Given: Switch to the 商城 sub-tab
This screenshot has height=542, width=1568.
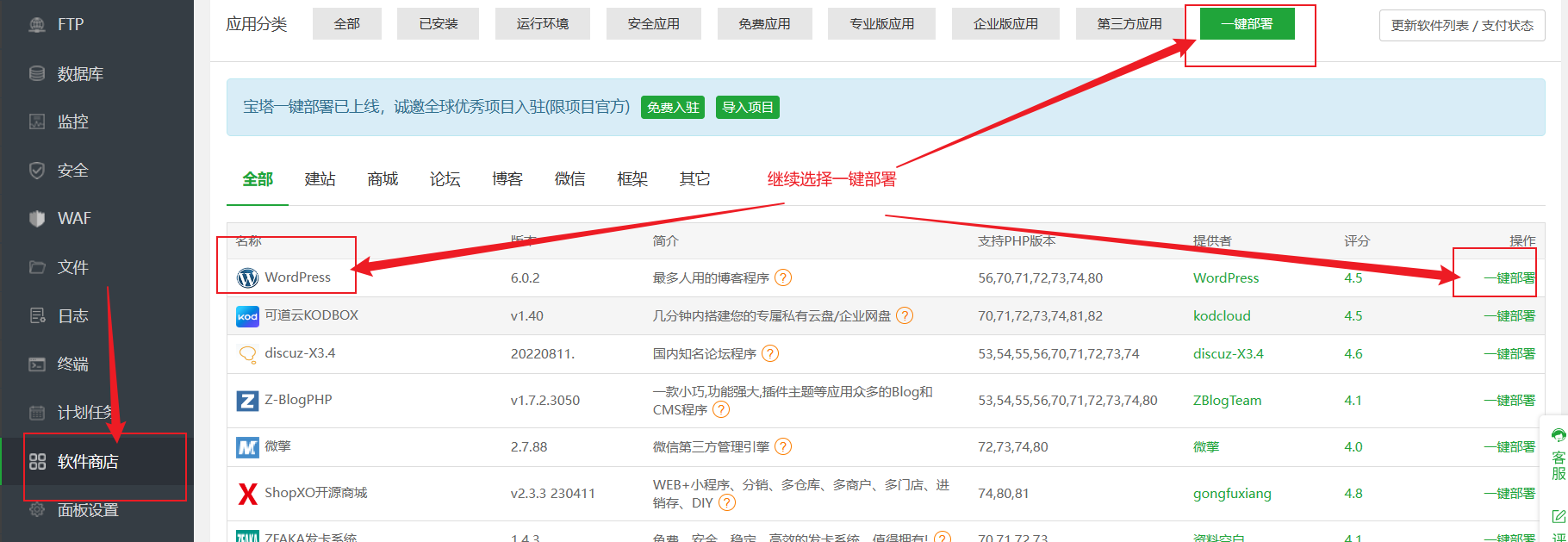Looking at the screenshot, I should pyautogui.click(x=383, y=179).
